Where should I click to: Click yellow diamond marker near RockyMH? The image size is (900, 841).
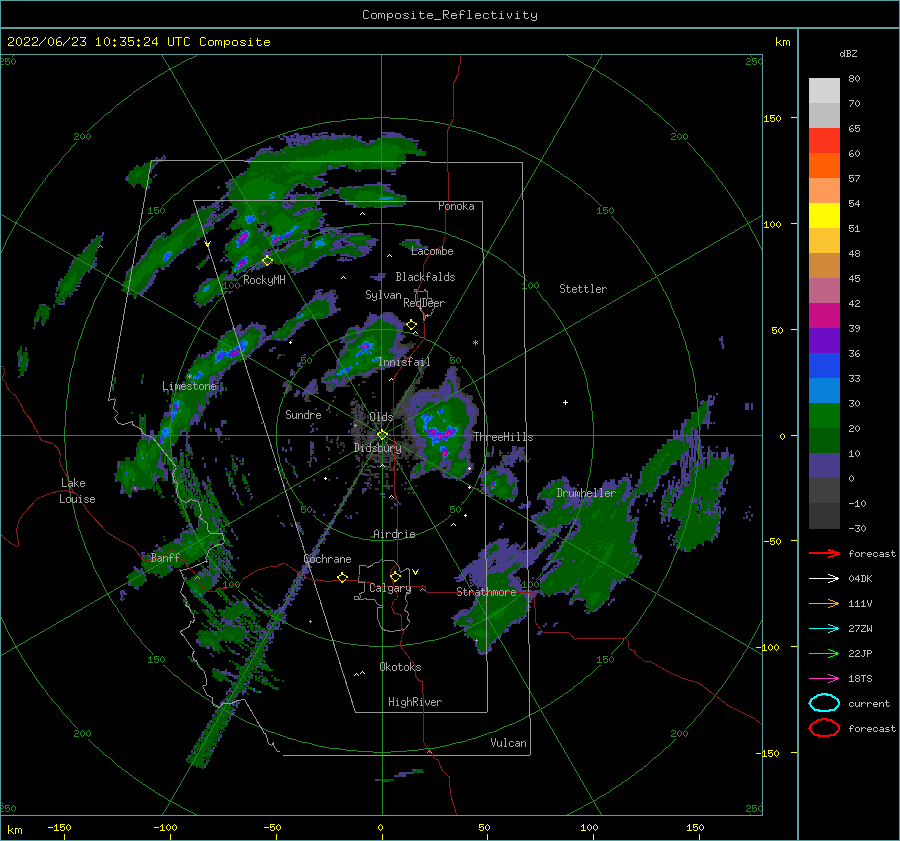coord(267,261)
